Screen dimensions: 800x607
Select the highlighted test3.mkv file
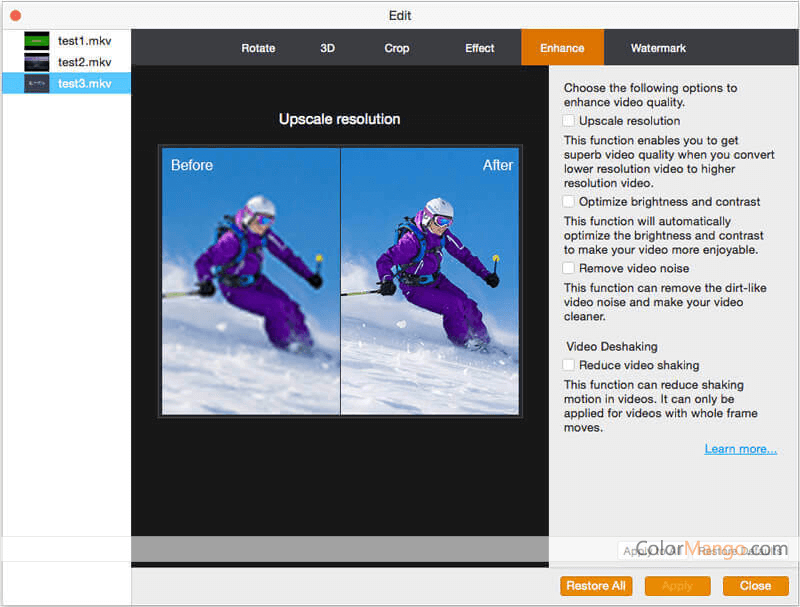pos(84,83)
